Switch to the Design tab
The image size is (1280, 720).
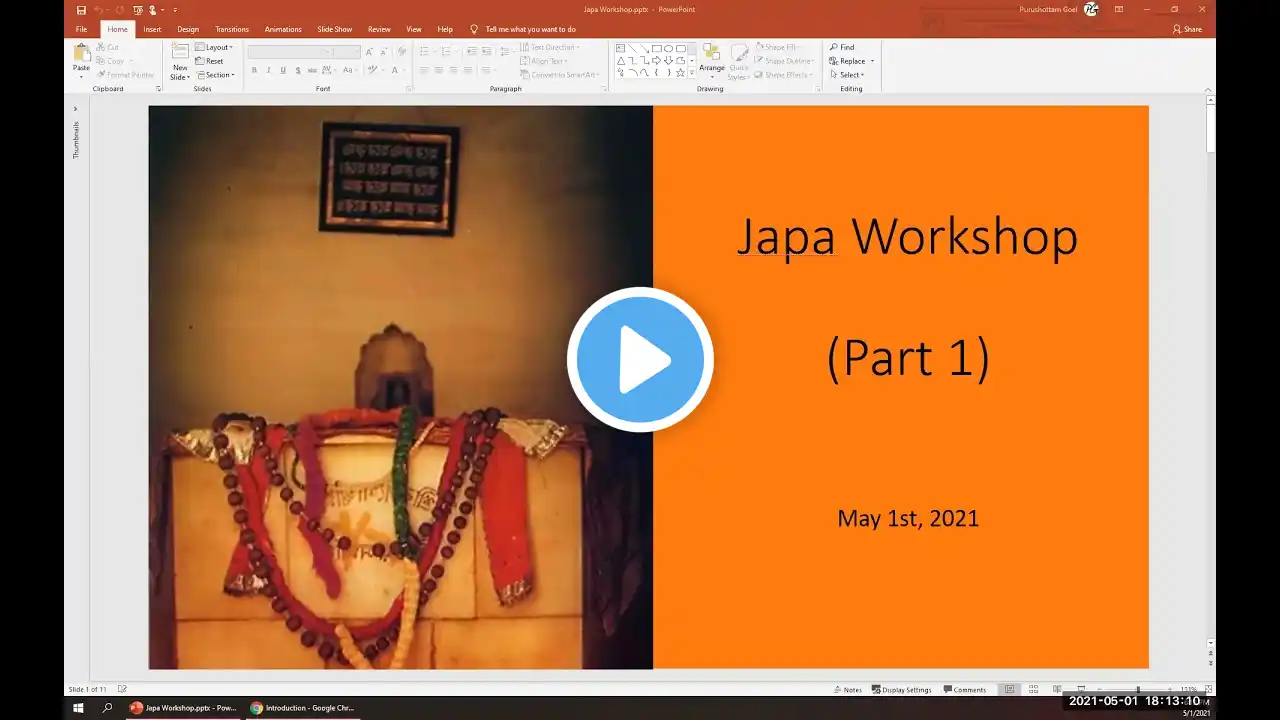[x=188, y=29]
